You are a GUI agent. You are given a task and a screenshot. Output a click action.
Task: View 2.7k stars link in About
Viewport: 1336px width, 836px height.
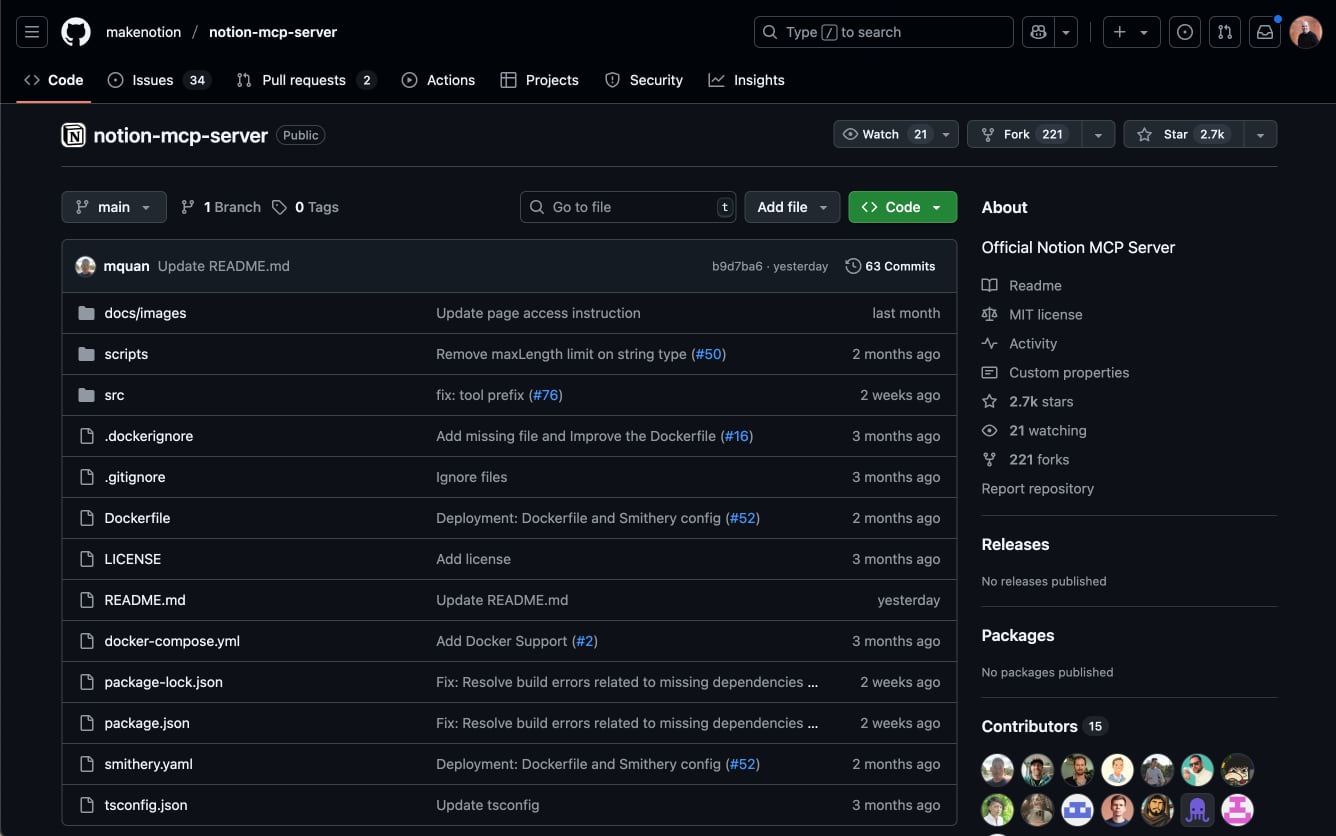[1028, 401]
